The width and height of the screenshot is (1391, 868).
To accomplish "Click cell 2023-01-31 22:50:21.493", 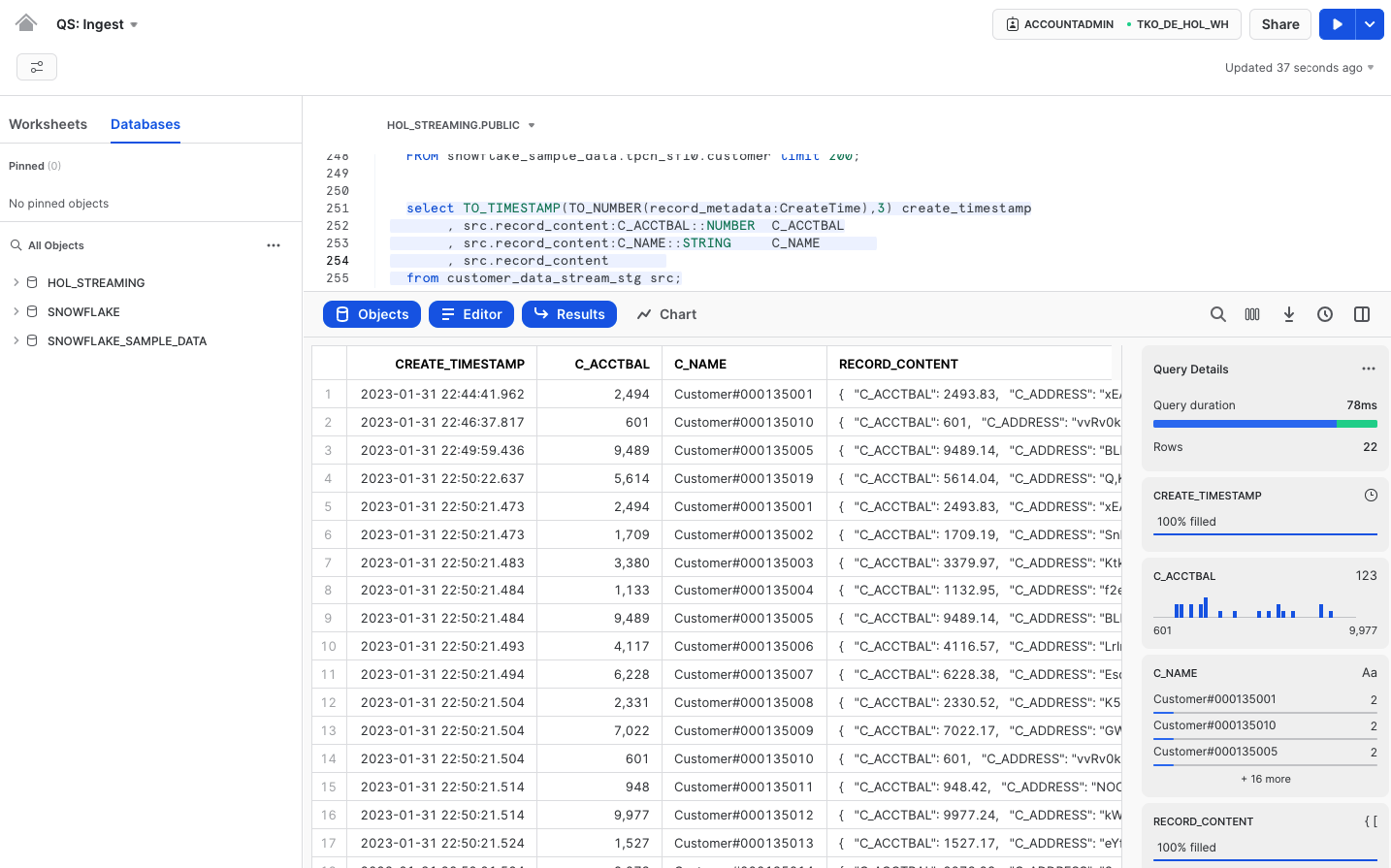I will coord(442,646).
